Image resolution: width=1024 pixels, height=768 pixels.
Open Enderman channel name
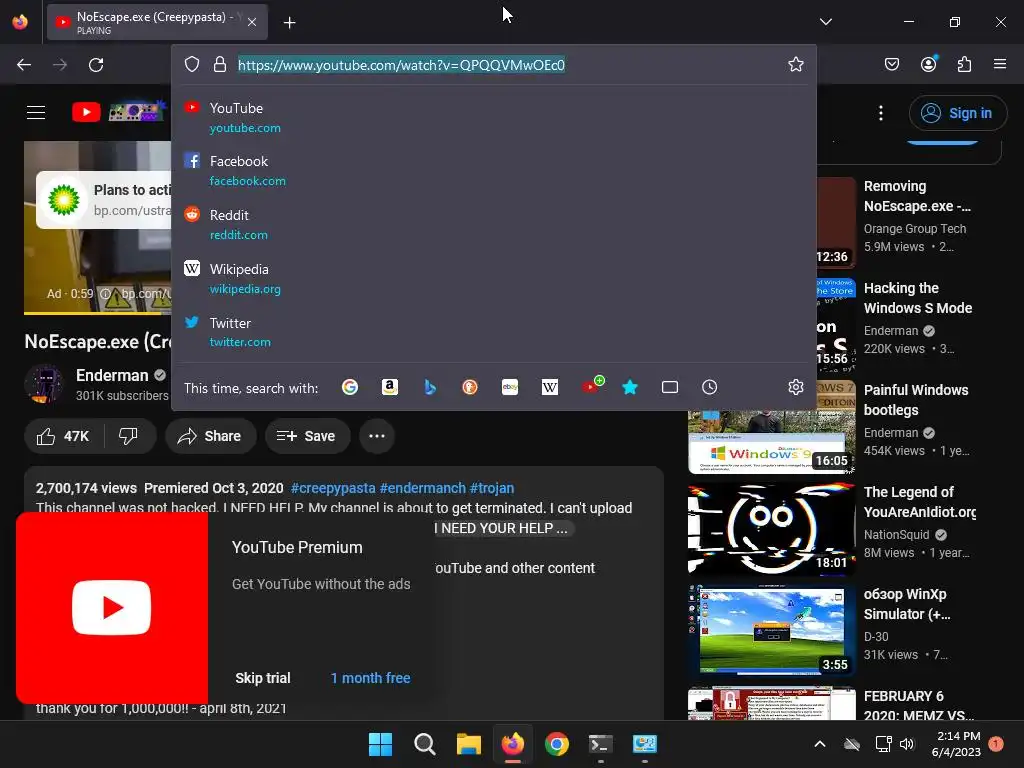[112, 376]
